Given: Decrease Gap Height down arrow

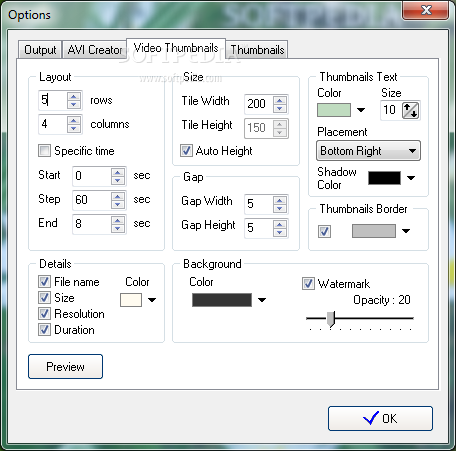Looking at the screenshot, I should 280,232.
